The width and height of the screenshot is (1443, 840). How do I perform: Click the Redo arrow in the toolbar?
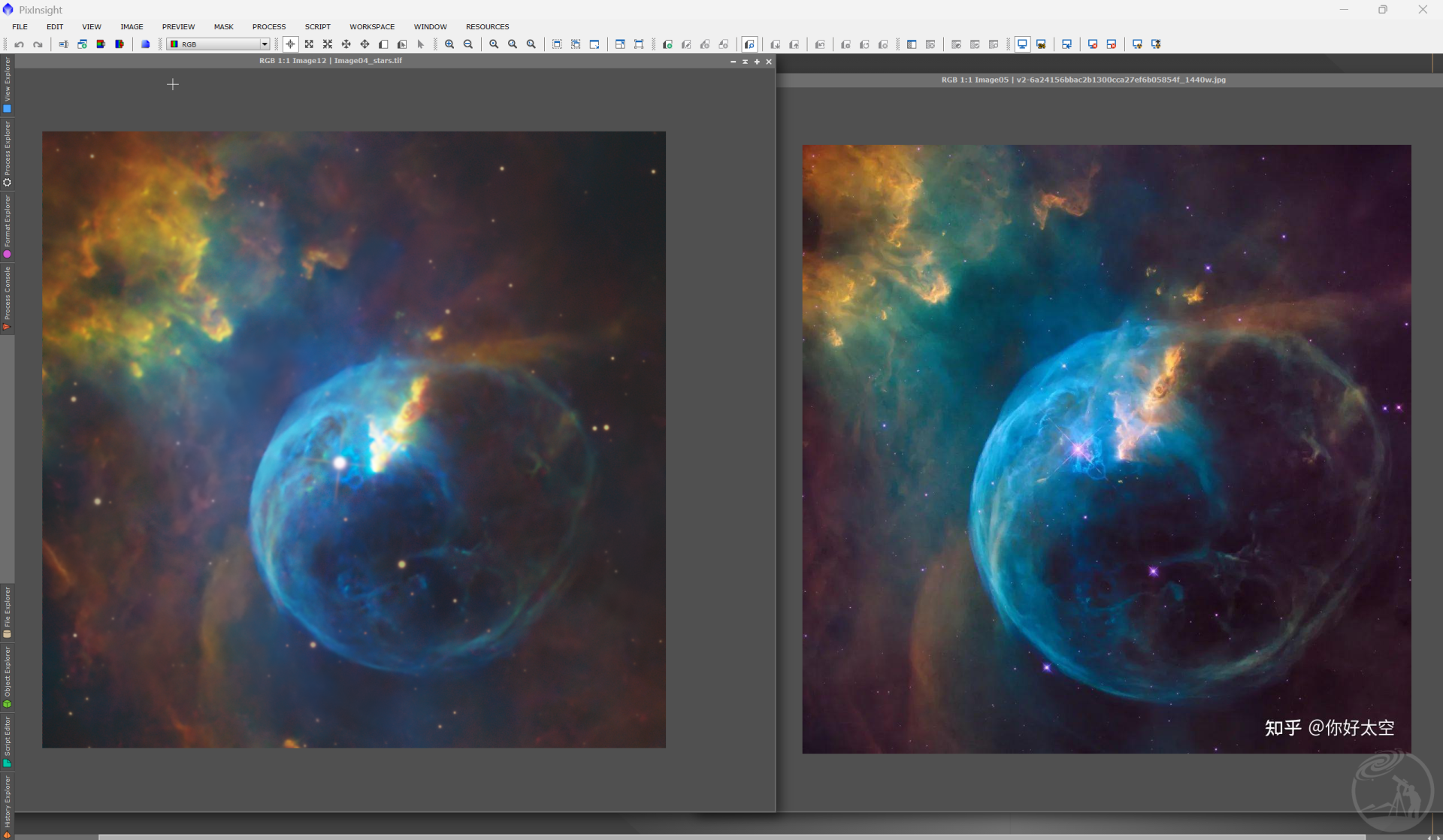[x=38, y=44]
